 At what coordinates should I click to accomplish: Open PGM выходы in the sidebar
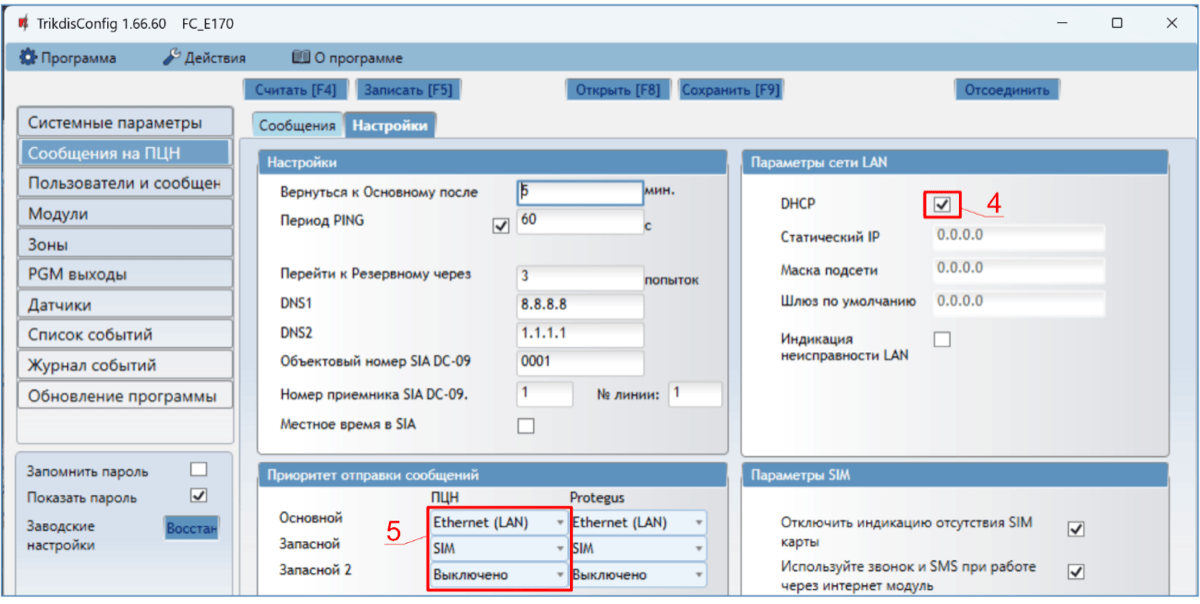coord(125,274)
